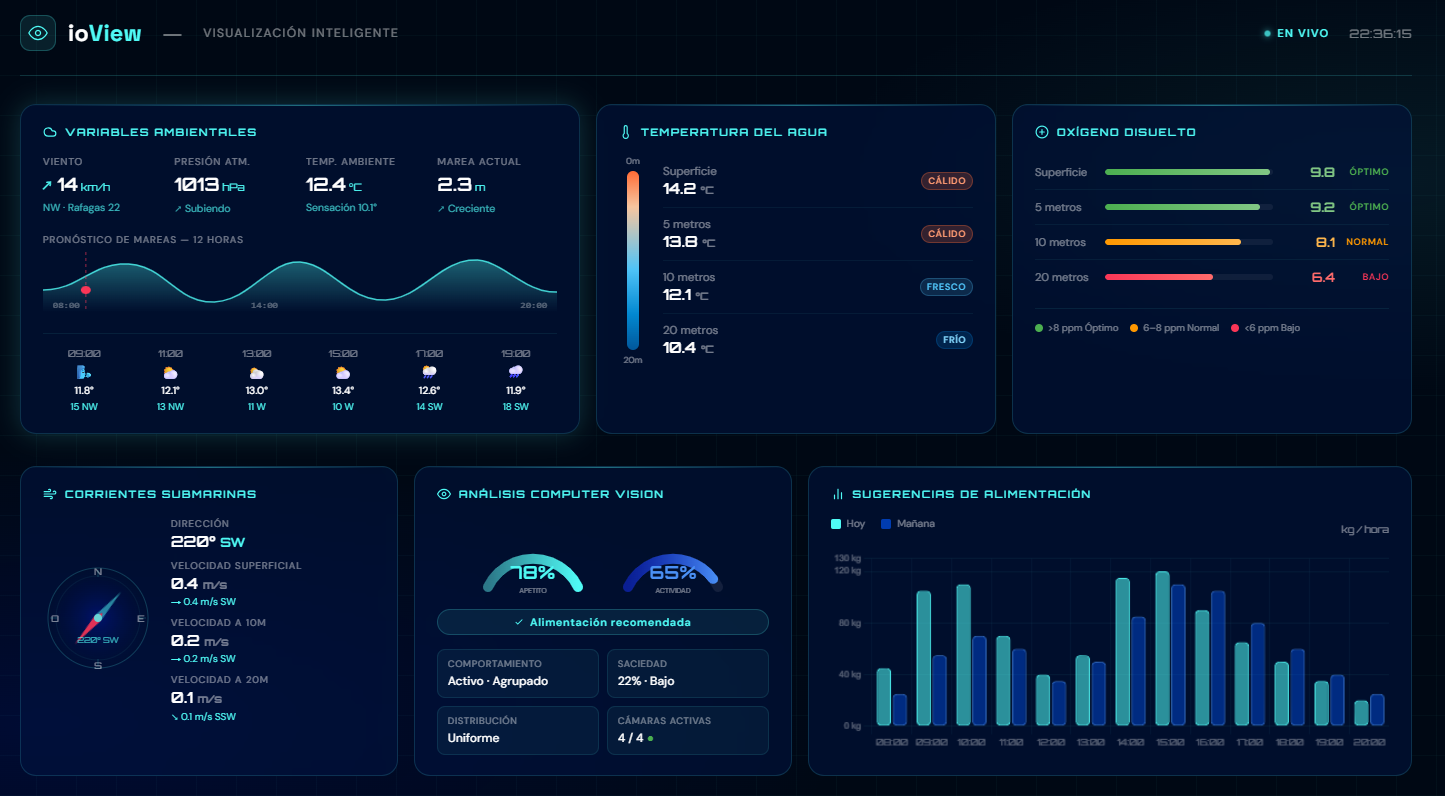Image resolution: width=1445 pixels, height=796 pixels.
Task: Click the FRÍO badge on 20 metros reading
Action: tap(954, 339)
